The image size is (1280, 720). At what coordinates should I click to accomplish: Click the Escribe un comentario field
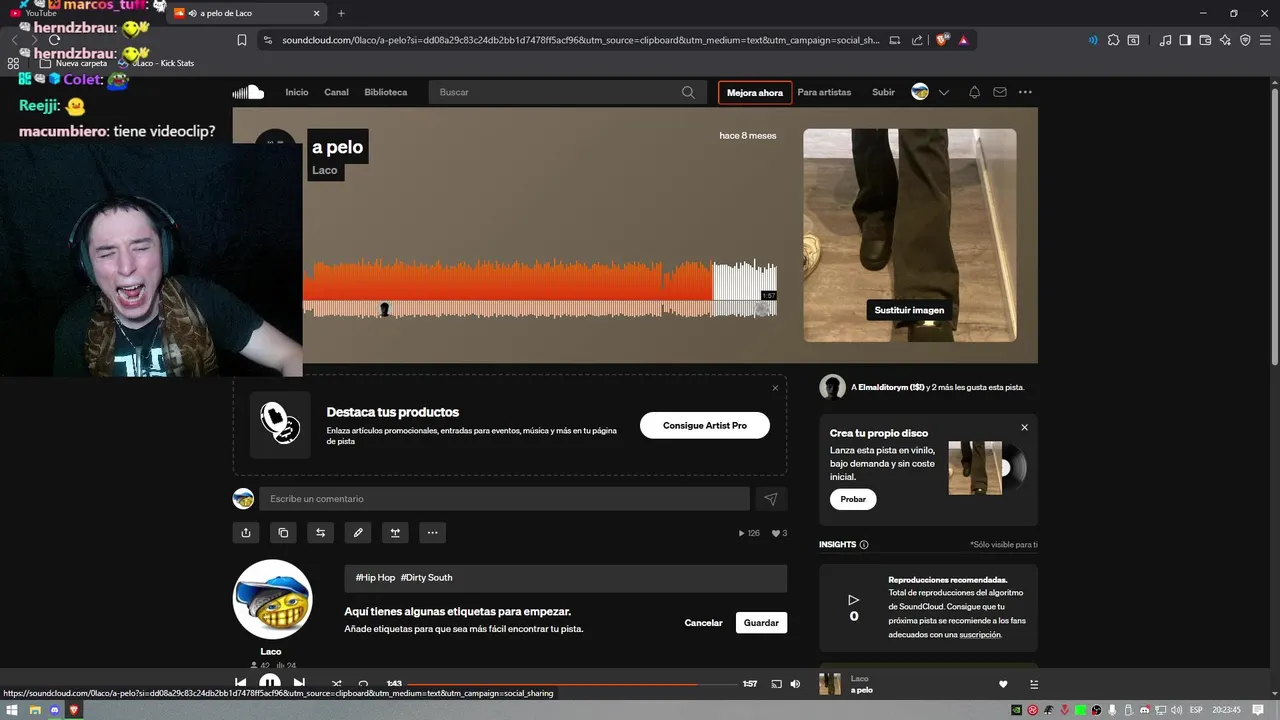(504, 499)
